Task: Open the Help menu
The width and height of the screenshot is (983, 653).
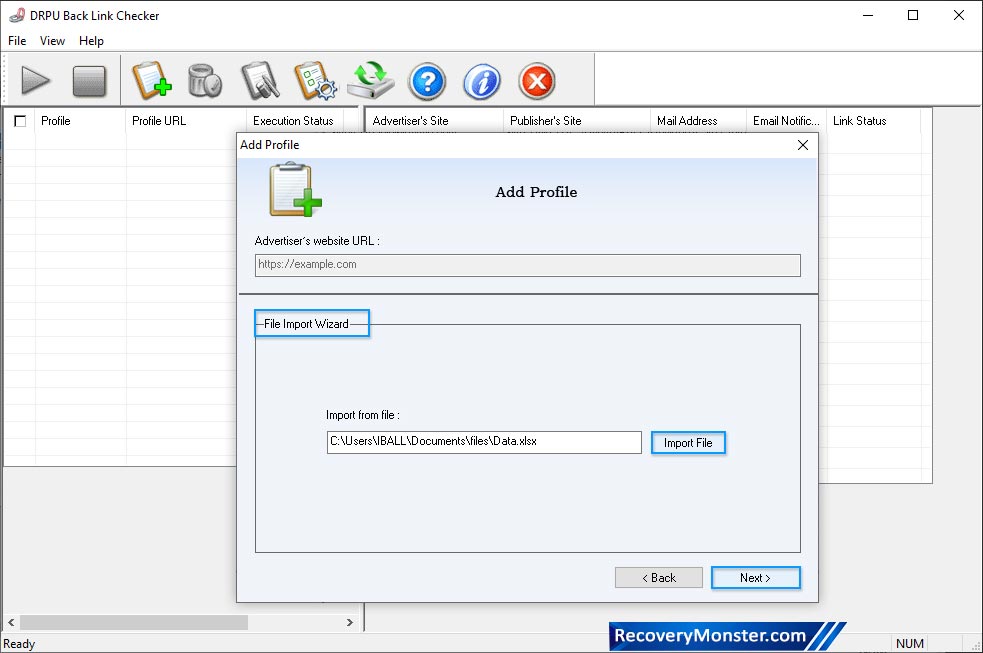Action: [x=91, y=41]
